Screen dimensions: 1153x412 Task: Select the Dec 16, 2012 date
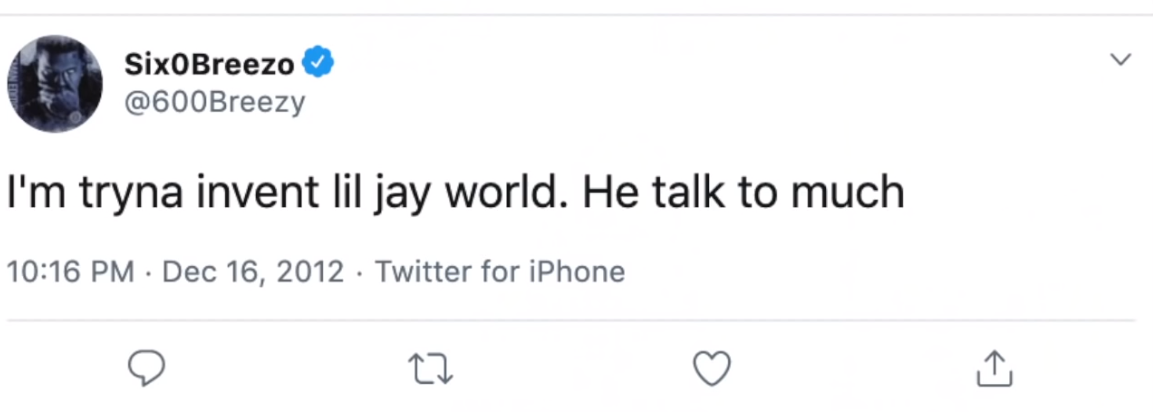coord(252,272)
